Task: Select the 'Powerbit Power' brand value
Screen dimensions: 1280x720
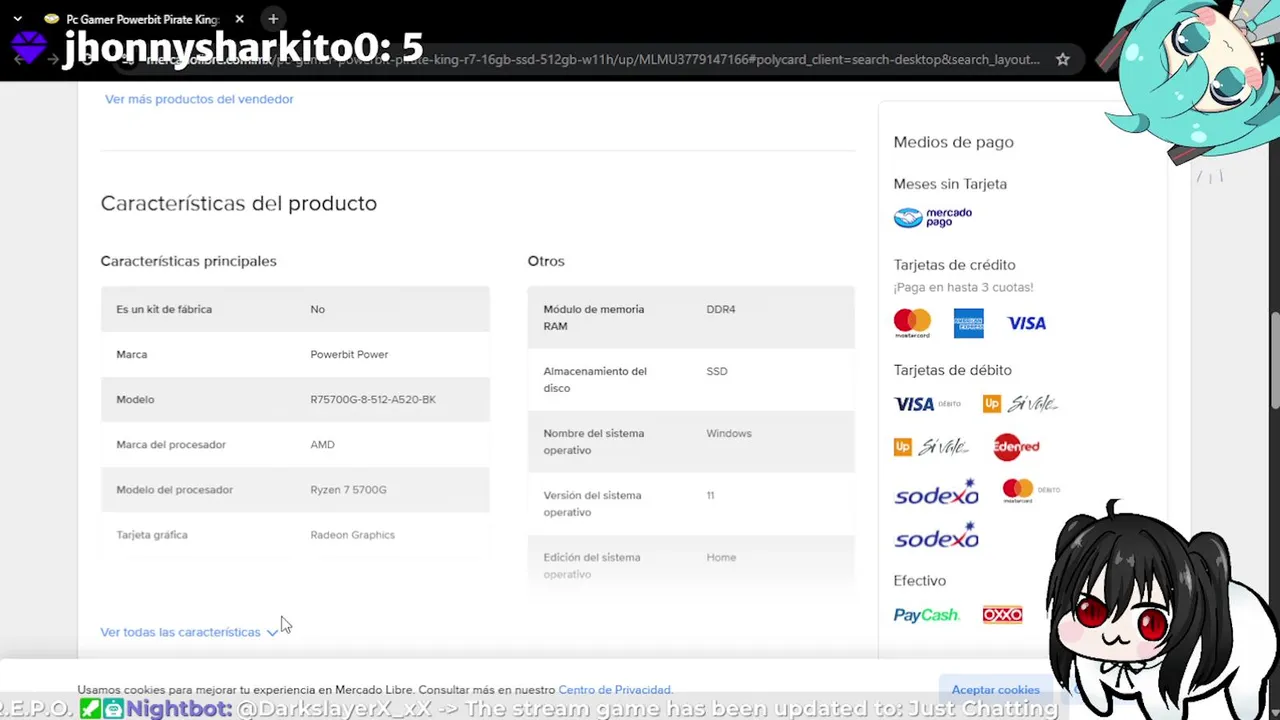Action: (349, 354)
